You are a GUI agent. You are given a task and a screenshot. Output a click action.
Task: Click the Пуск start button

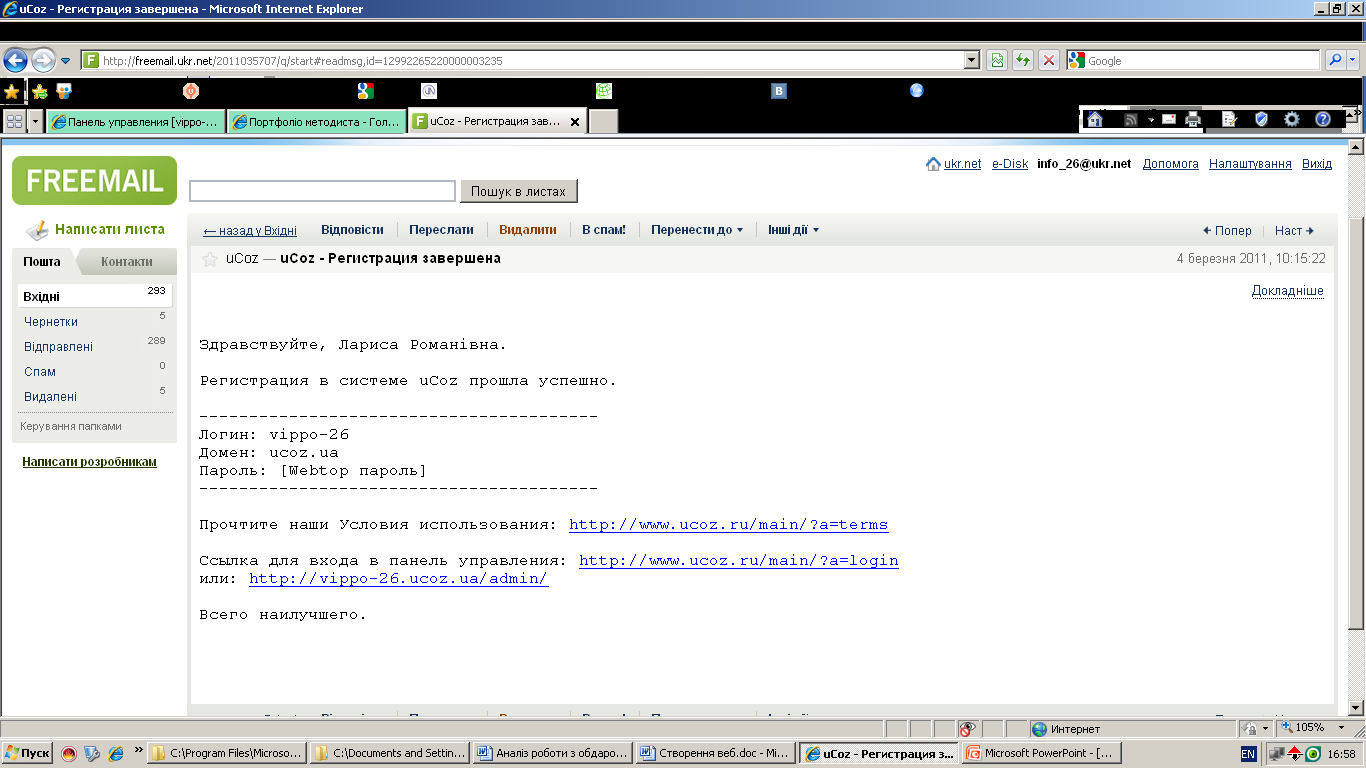point(28,753)
